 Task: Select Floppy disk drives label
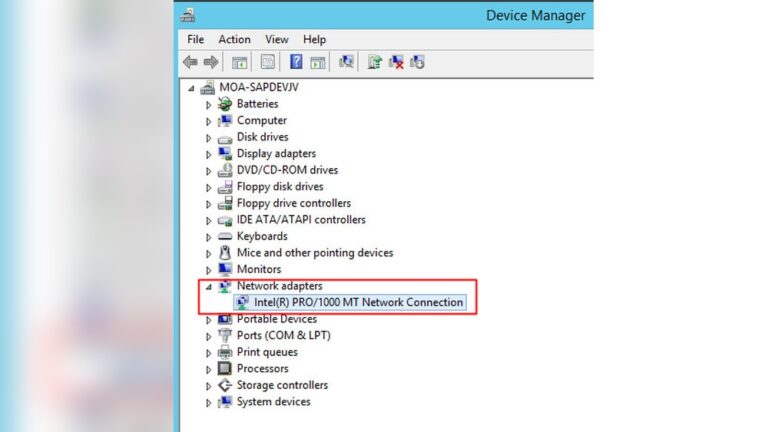click(x=280, y=187)
